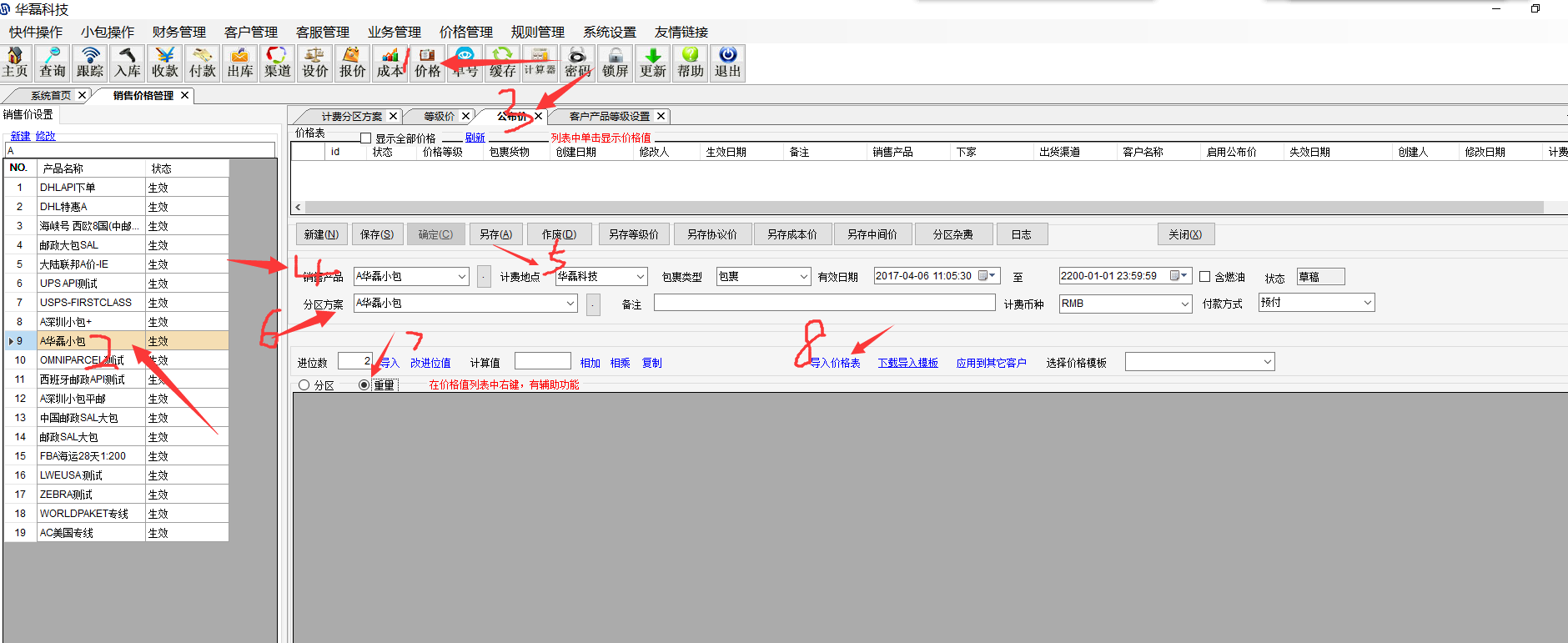Screen dimensions: 1568x643
Task: Tick the 含燃油 fuel checkbox
Action: coord(1204,277)
